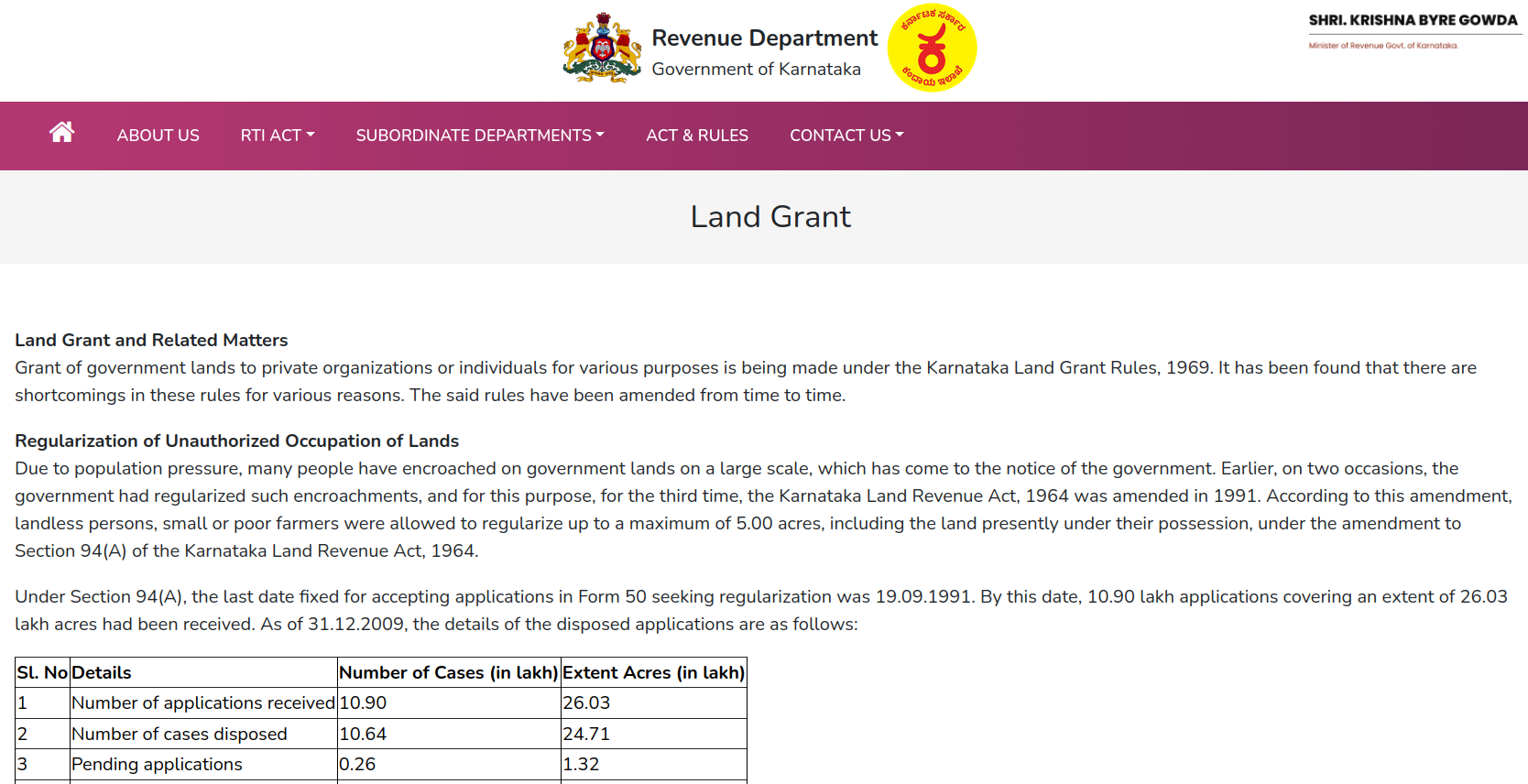
Task: Open the Subordinate Departments dropdown menu
Action: [x=479, y=136]
